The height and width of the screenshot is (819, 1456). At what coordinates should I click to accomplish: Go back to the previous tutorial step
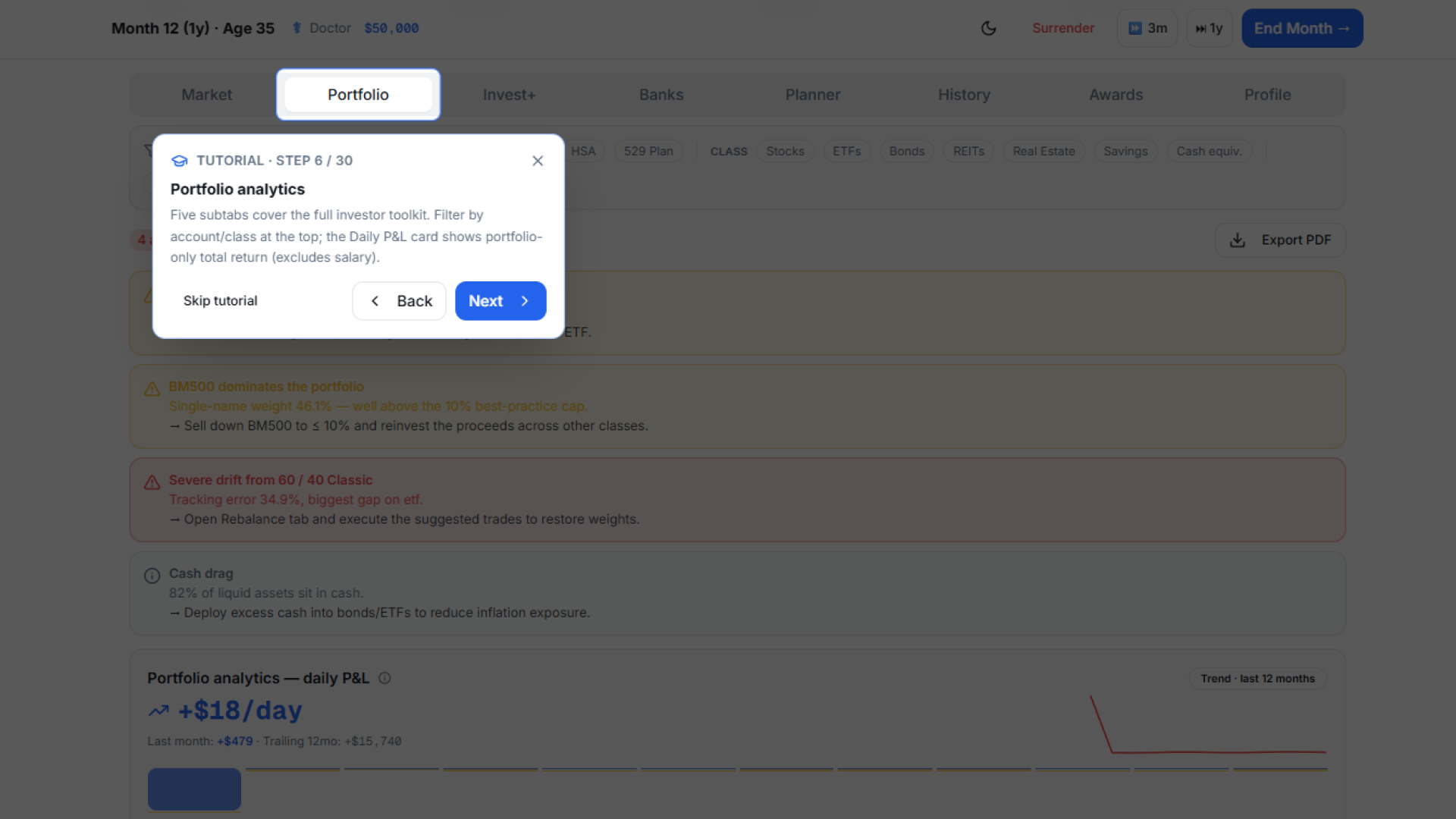(399, 301)
